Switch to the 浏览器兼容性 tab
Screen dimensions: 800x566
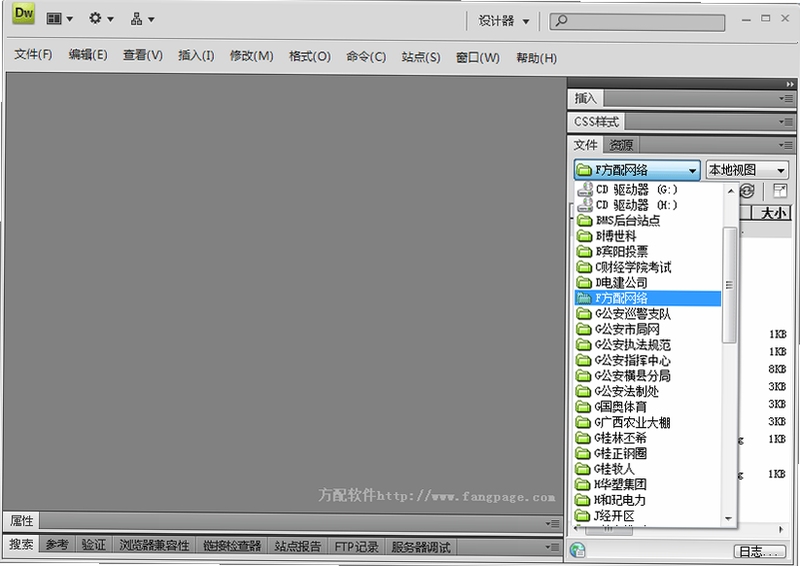(154, 546)
